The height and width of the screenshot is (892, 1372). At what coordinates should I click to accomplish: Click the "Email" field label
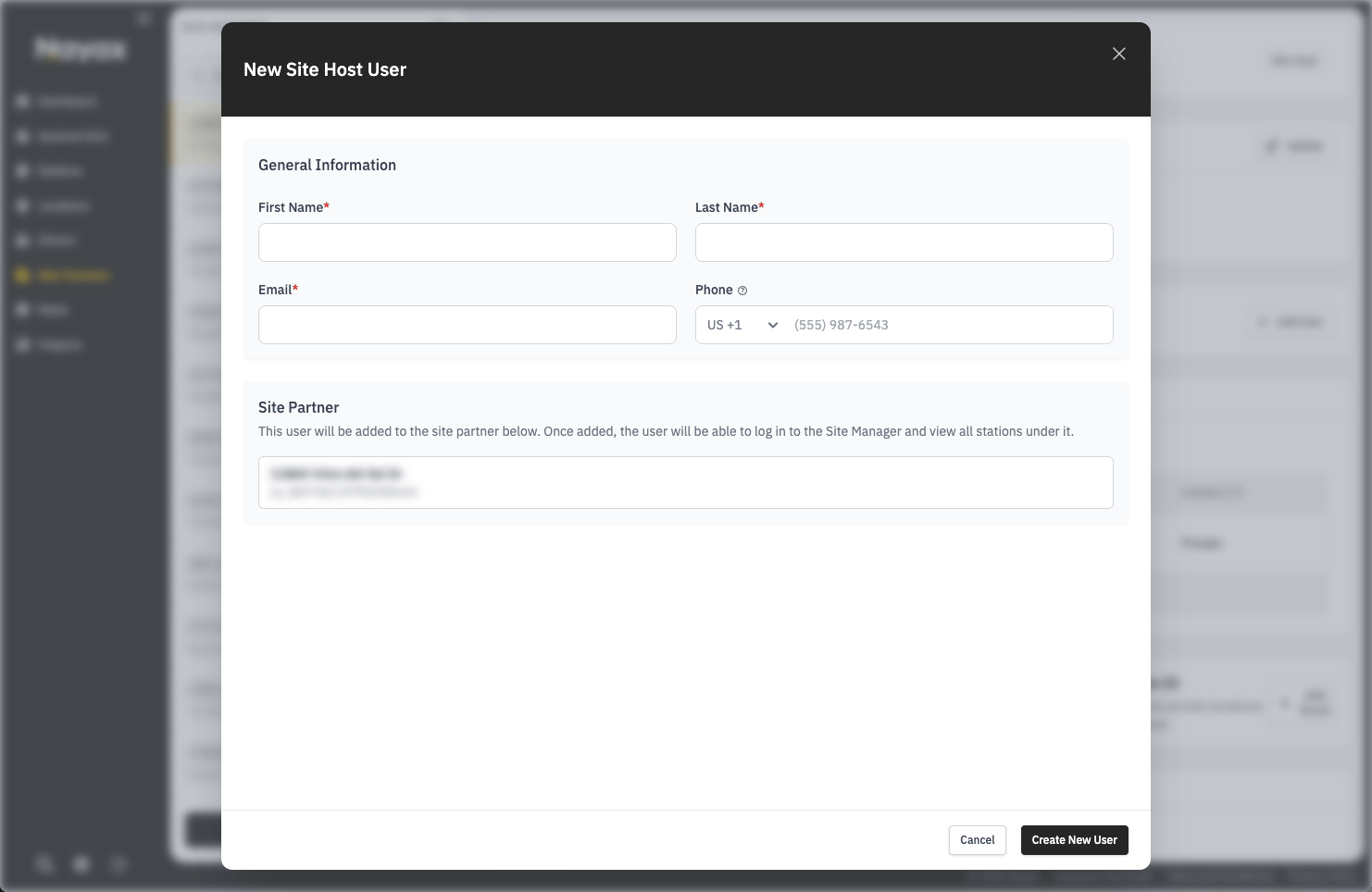point(278,290)
